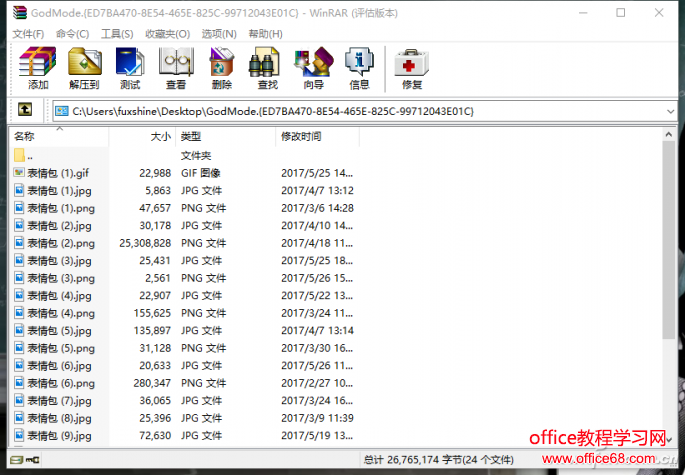This screenshot has width=685, height=475.
Task: Click file icon of 表情包 (3).jpg
Action: pos(19,260)
